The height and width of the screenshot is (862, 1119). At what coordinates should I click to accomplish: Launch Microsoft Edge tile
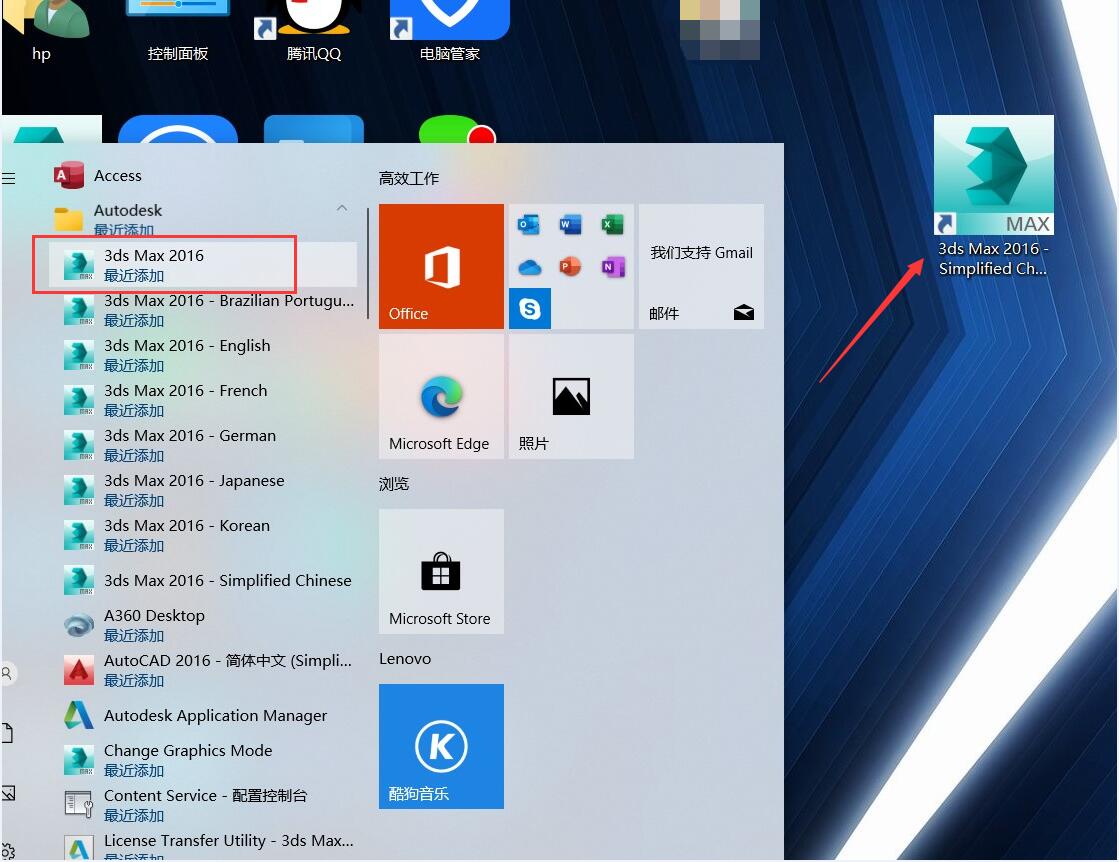pyautogui.click(x=441, y=397)
